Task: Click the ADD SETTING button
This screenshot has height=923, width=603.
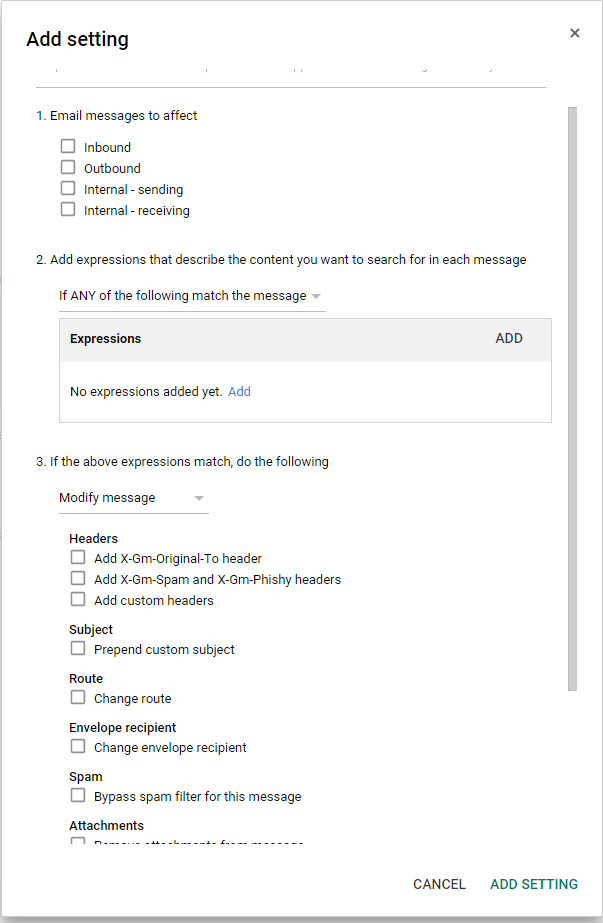Action: pyautogui.click(x=534, y=884)
